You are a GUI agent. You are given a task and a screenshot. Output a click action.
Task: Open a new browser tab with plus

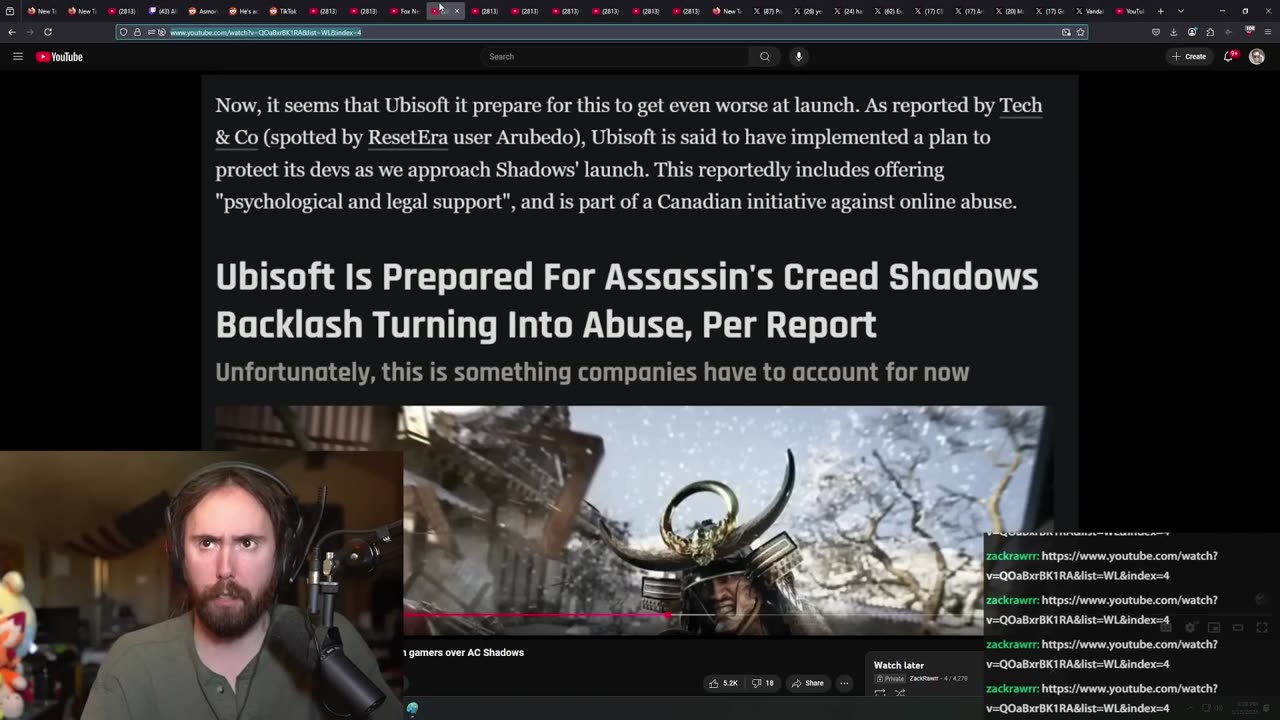coord(1160,11)
